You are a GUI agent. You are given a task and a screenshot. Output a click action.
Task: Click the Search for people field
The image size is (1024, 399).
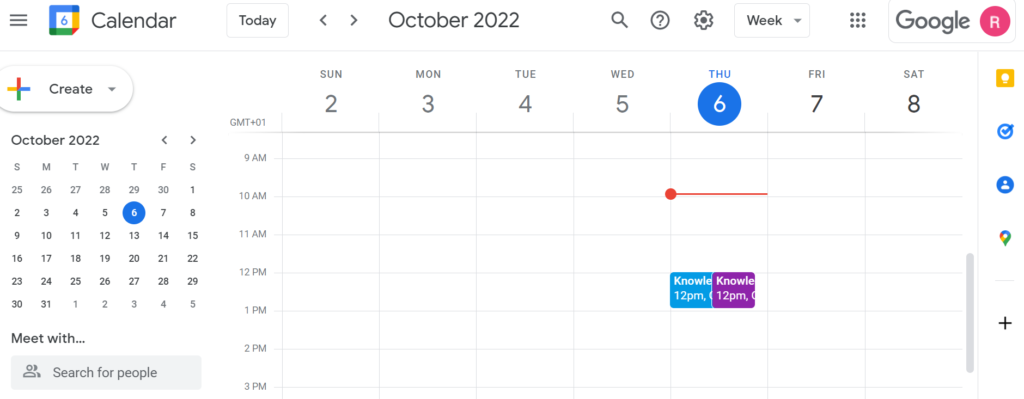coord(106,372)
